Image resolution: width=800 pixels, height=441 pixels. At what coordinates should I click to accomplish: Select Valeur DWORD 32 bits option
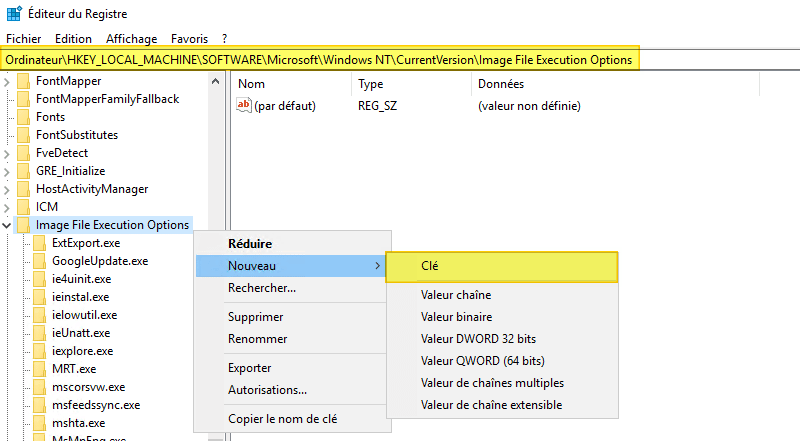coord(478,339)
